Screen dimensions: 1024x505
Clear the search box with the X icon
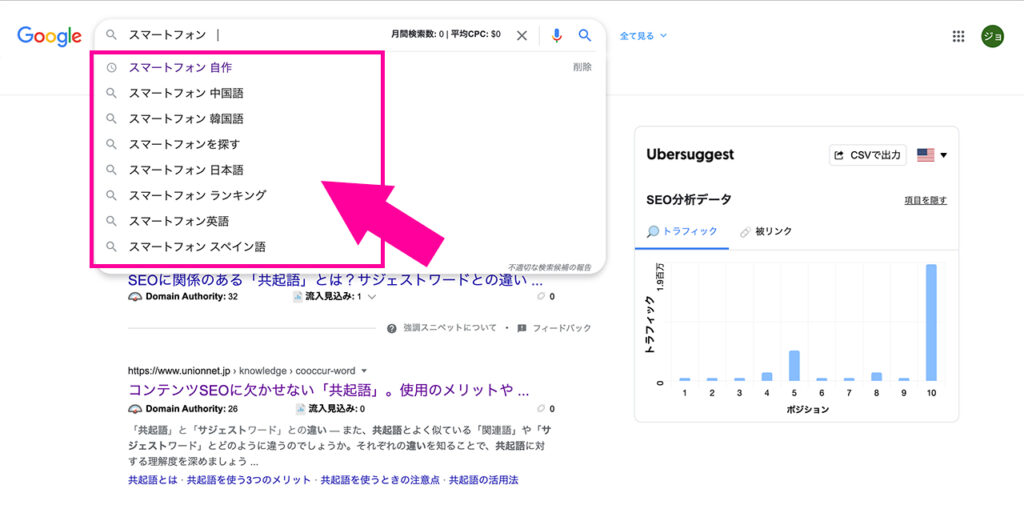[x=522, y=35]
